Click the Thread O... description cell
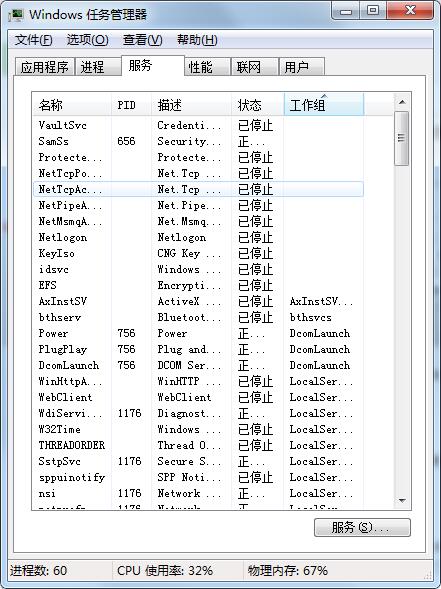Viewport: 441px width, 589px height. 189,445
